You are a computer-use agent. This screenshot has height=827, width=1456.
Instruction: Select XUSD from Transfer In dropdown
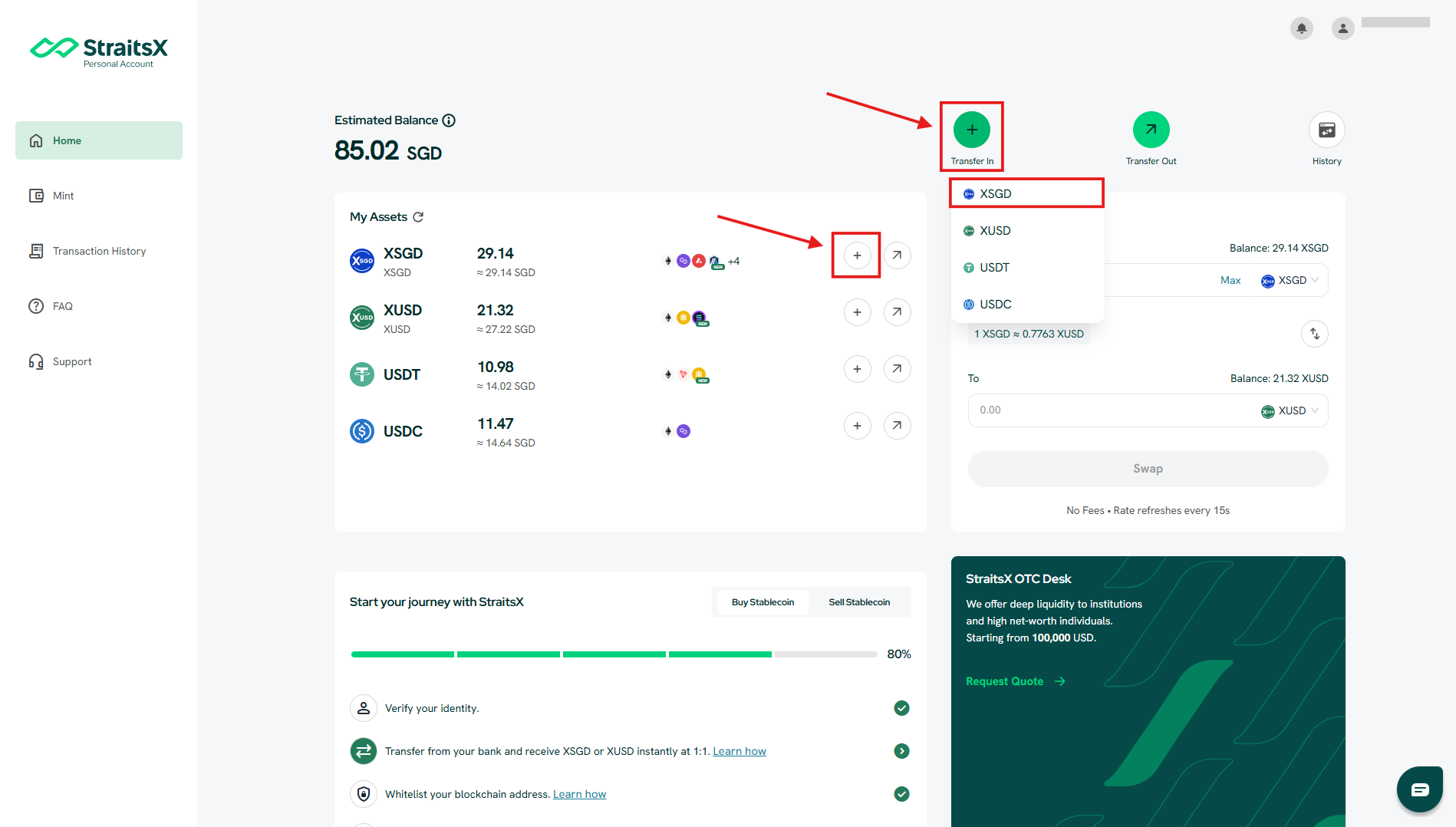(x=1026, y=231)
